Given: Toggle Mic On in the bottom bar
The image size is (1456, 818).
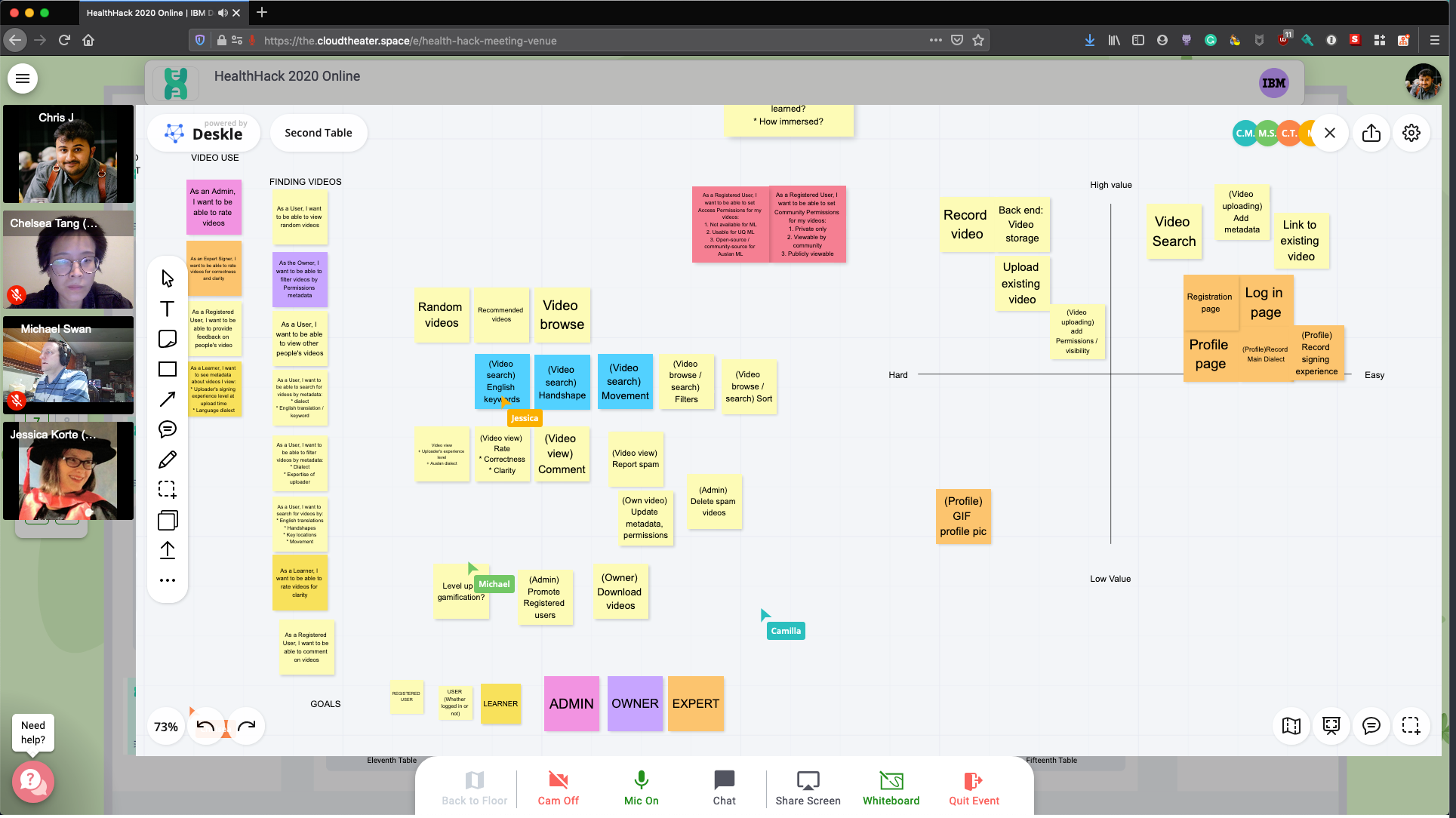Looking at the screenshot, I should 642,788.
